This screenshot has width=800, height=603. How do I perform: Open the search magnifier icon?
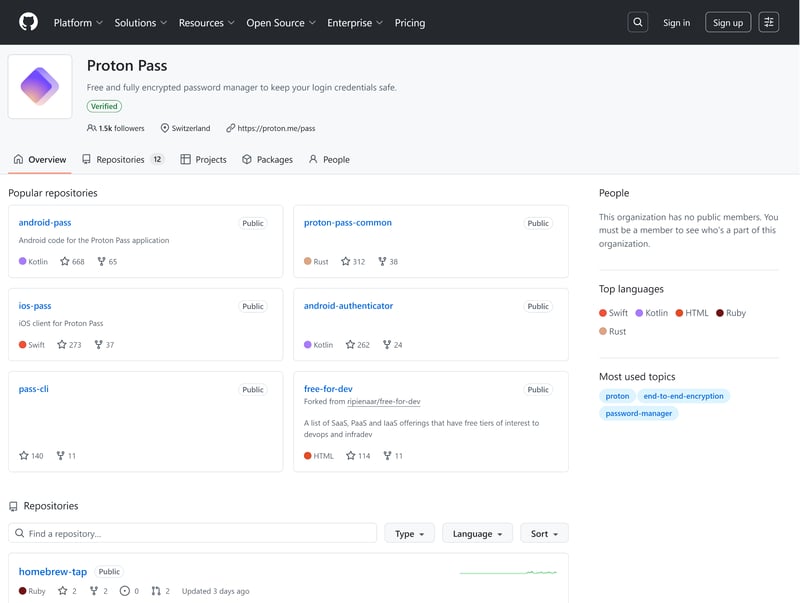(638, 22)
